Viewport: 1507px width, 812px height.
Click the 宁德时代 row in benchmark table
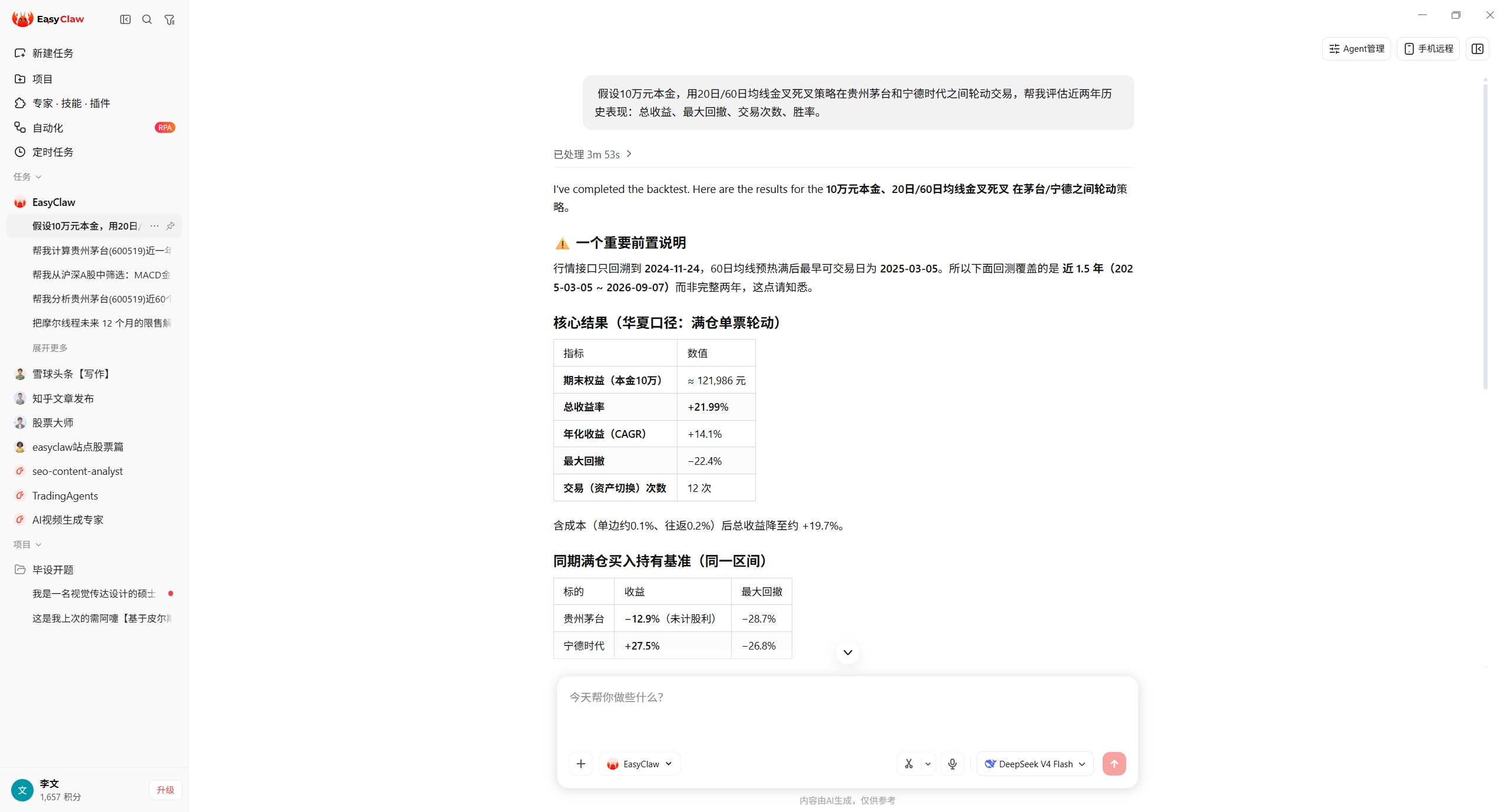673,645
